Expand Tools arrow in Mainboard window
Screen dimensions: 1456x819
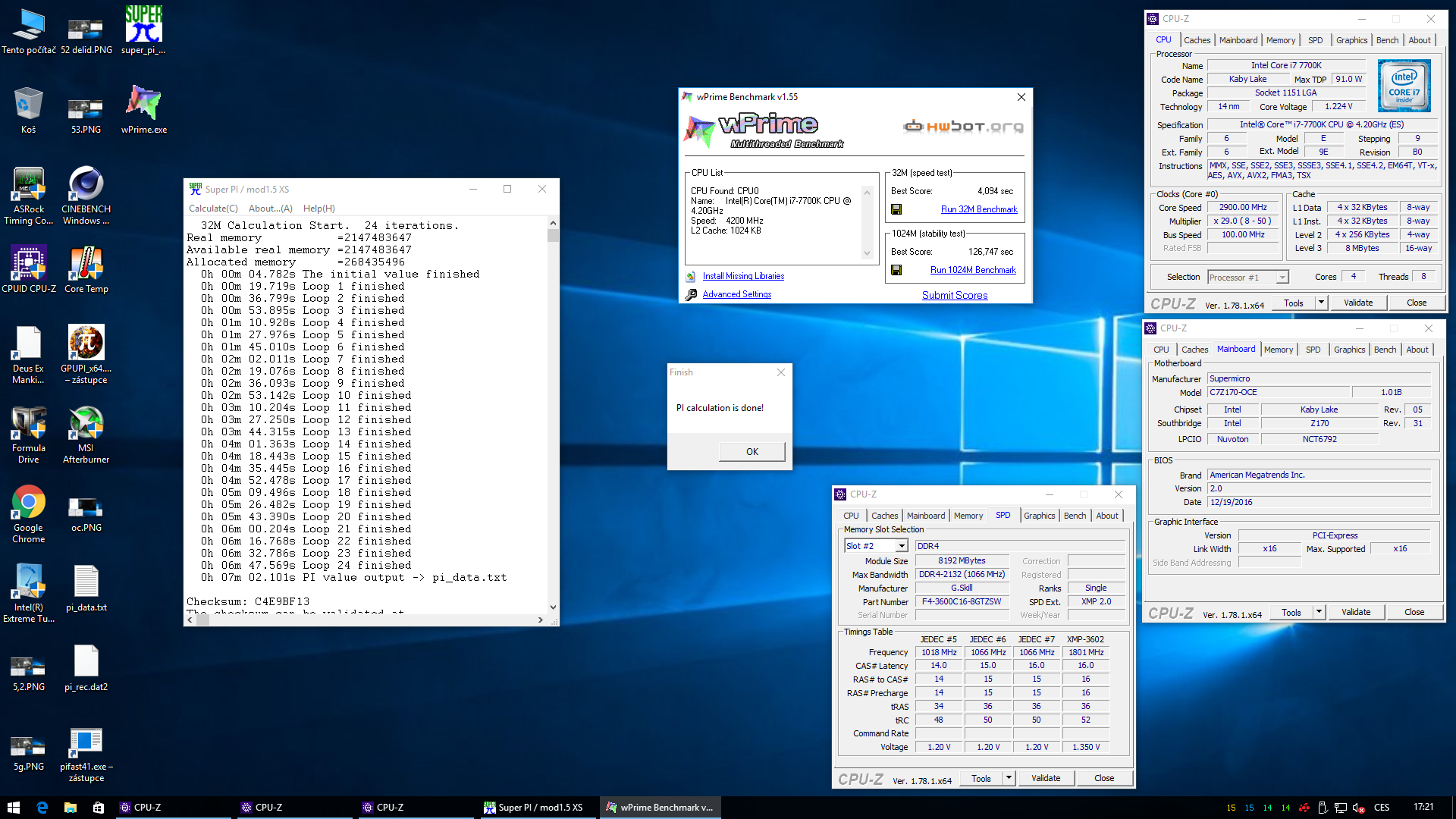click(x=1319, y=612)
